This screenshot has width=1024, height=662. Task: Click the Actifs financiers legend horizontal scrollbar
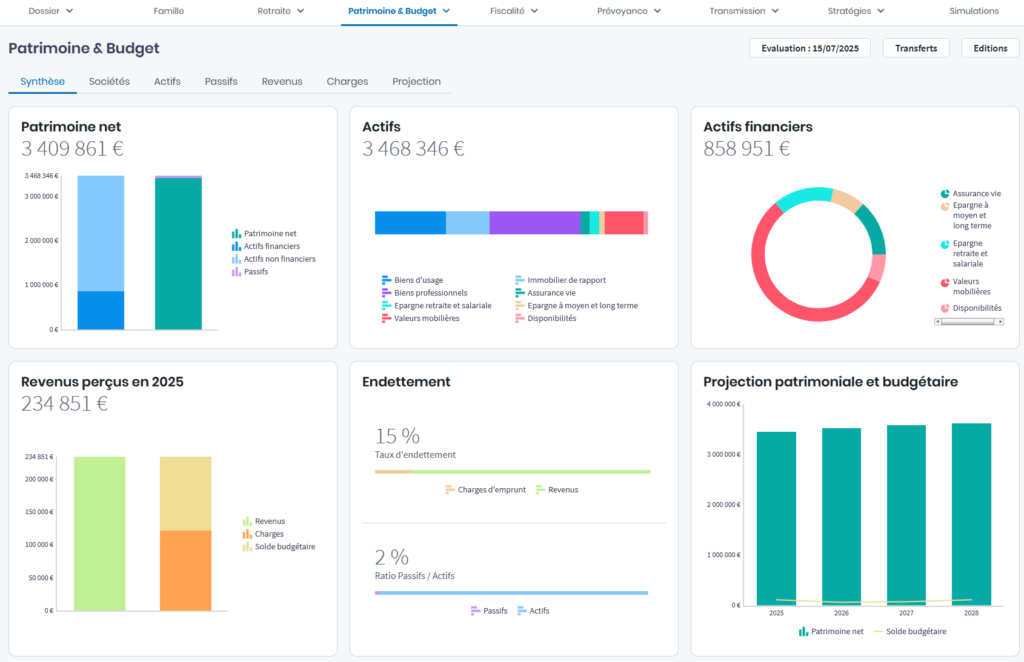tap(967, 322)
